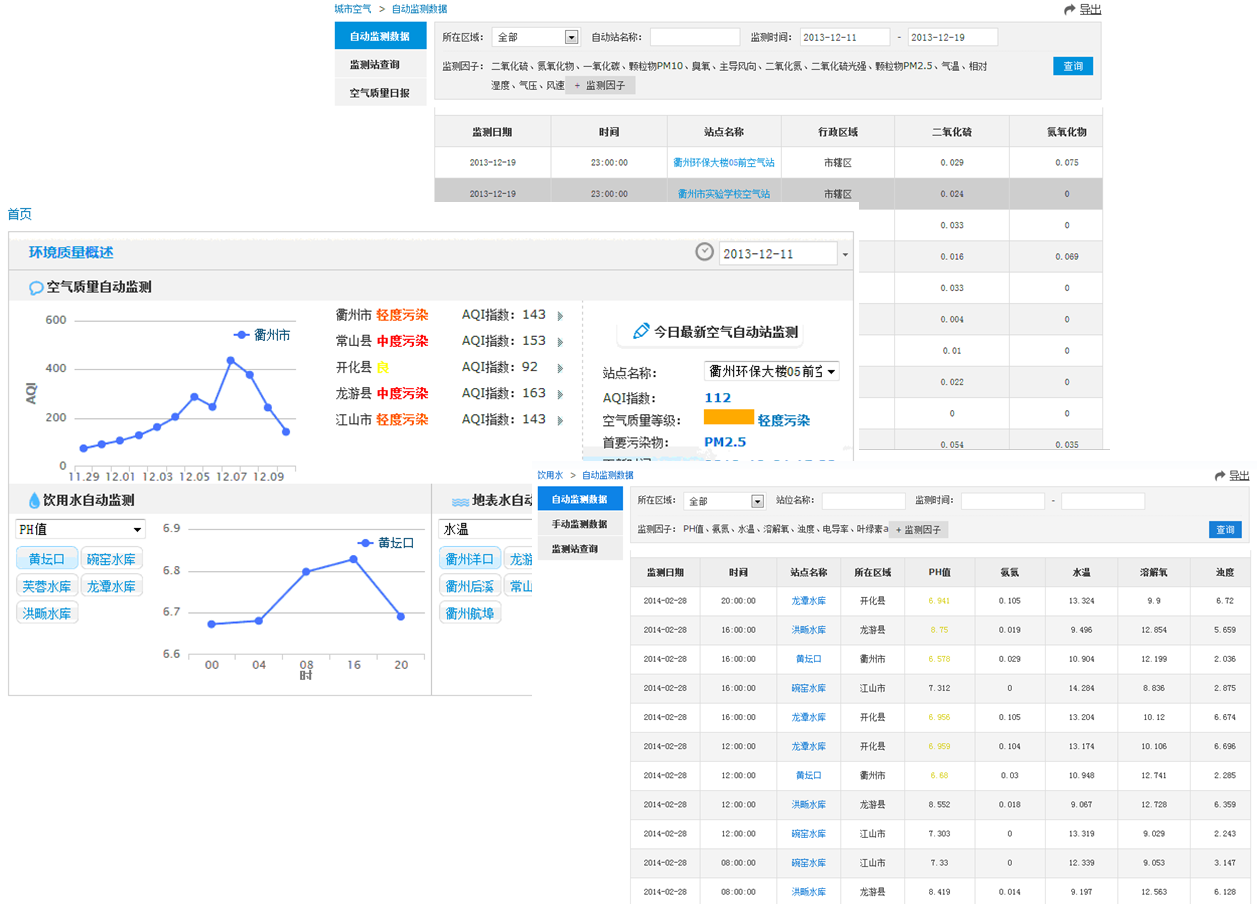This screenshot has width=1258, height=905.
Task: Click the arrow icon next to 衢州市 AQI 143
Action: 560,316
